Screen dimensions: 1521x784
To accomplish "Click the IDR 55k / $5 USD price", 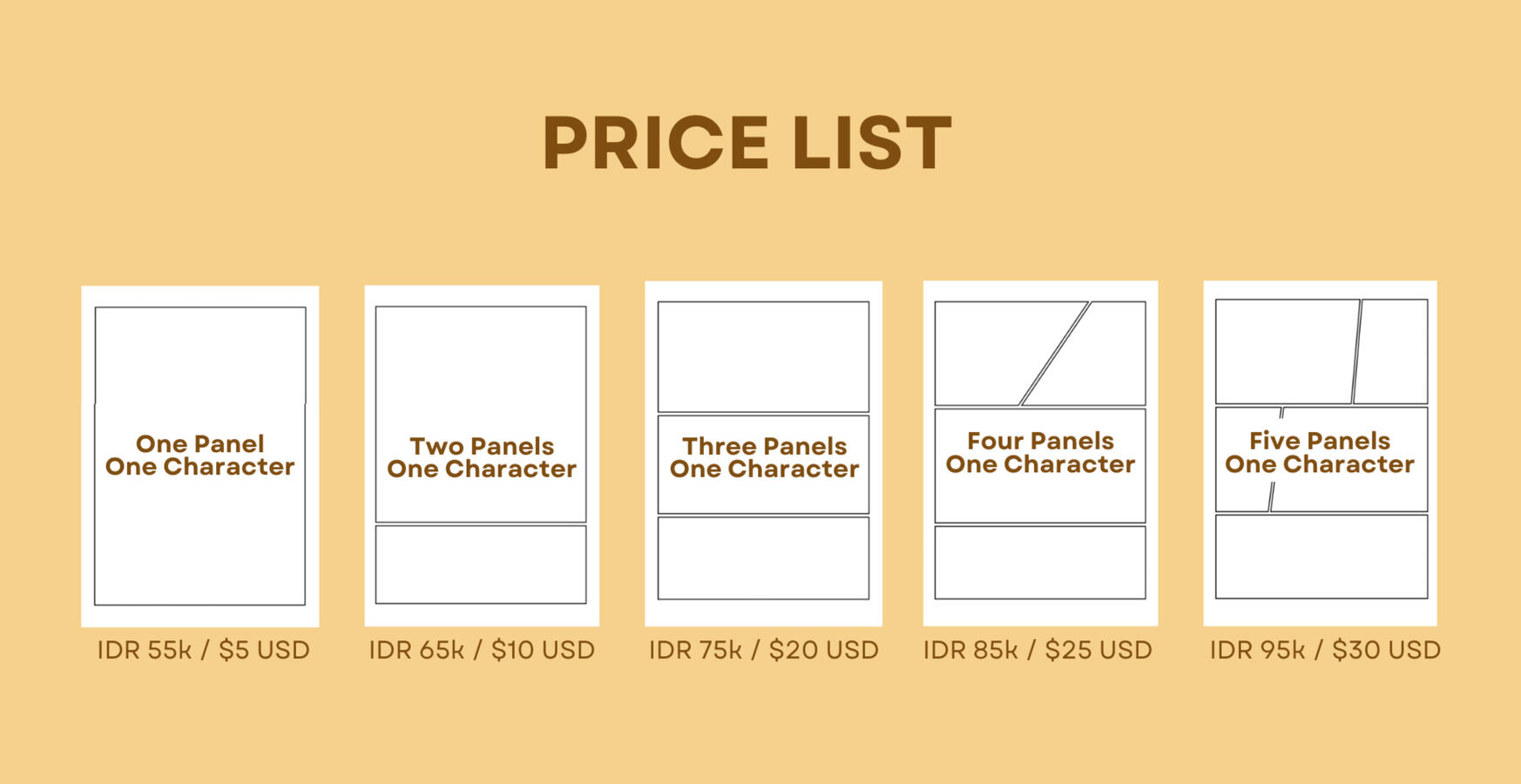I will coord(203,650).
